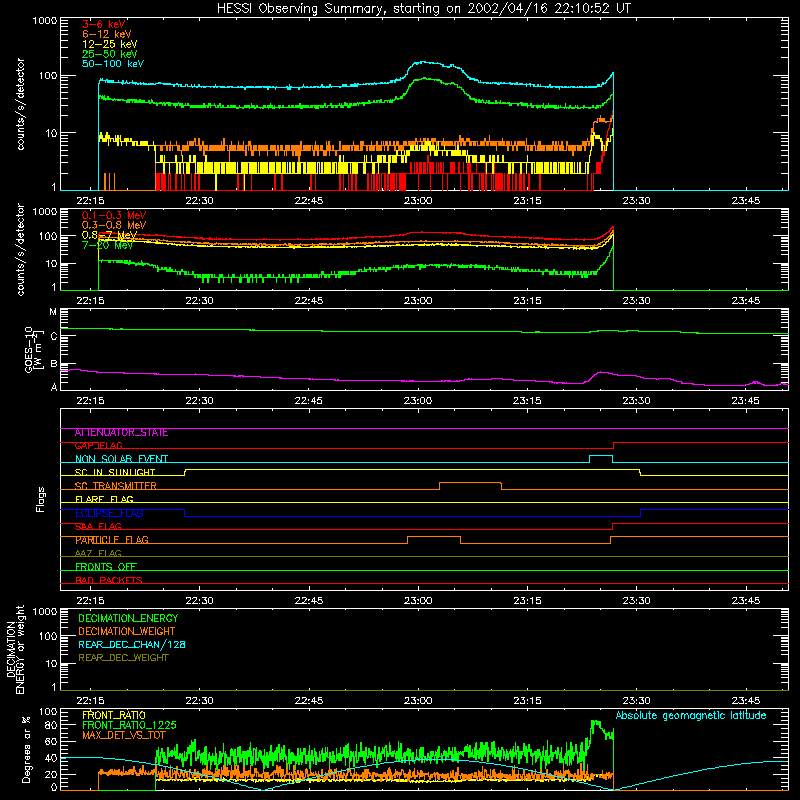Viewport: 800px width, 800px height.
Task: Click the 1000 tick on the keV panel axis
Action: pyautogui.click(x=45, y=21)
